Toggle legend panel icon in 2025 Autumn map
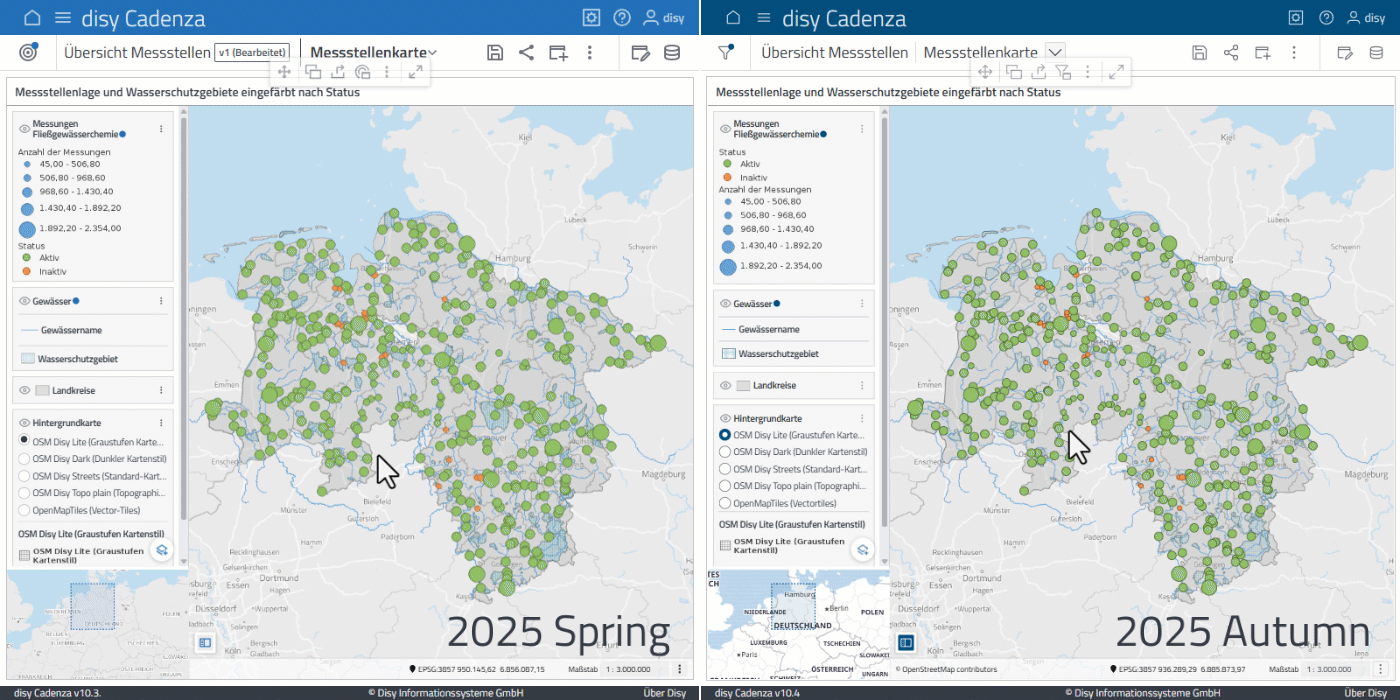Screen dimensions: 1400x700 pyautogui.click(x=906, y=642)
